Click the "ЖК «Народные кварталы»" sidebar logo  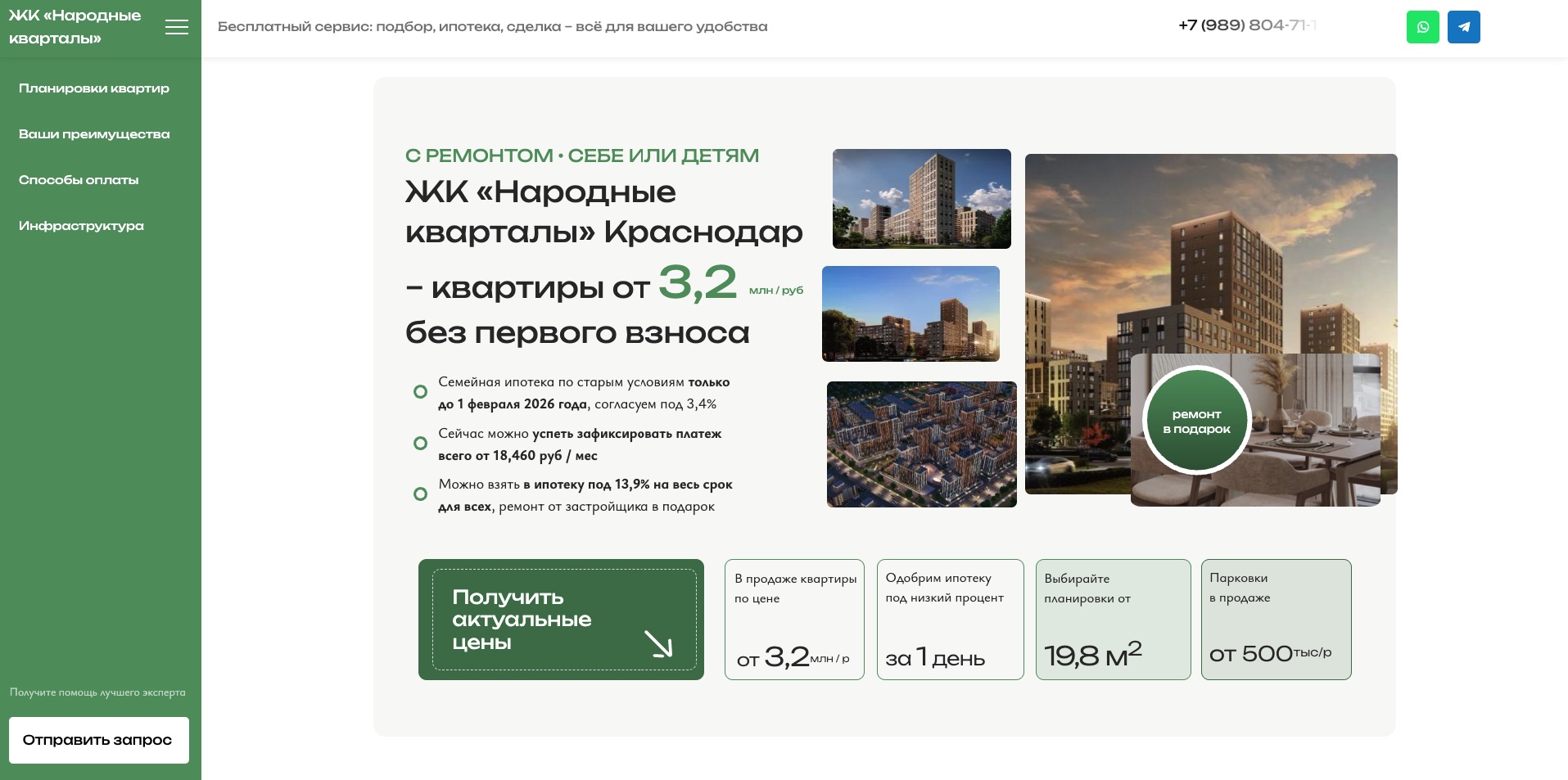pyautogui.click(x=75, y=27)
